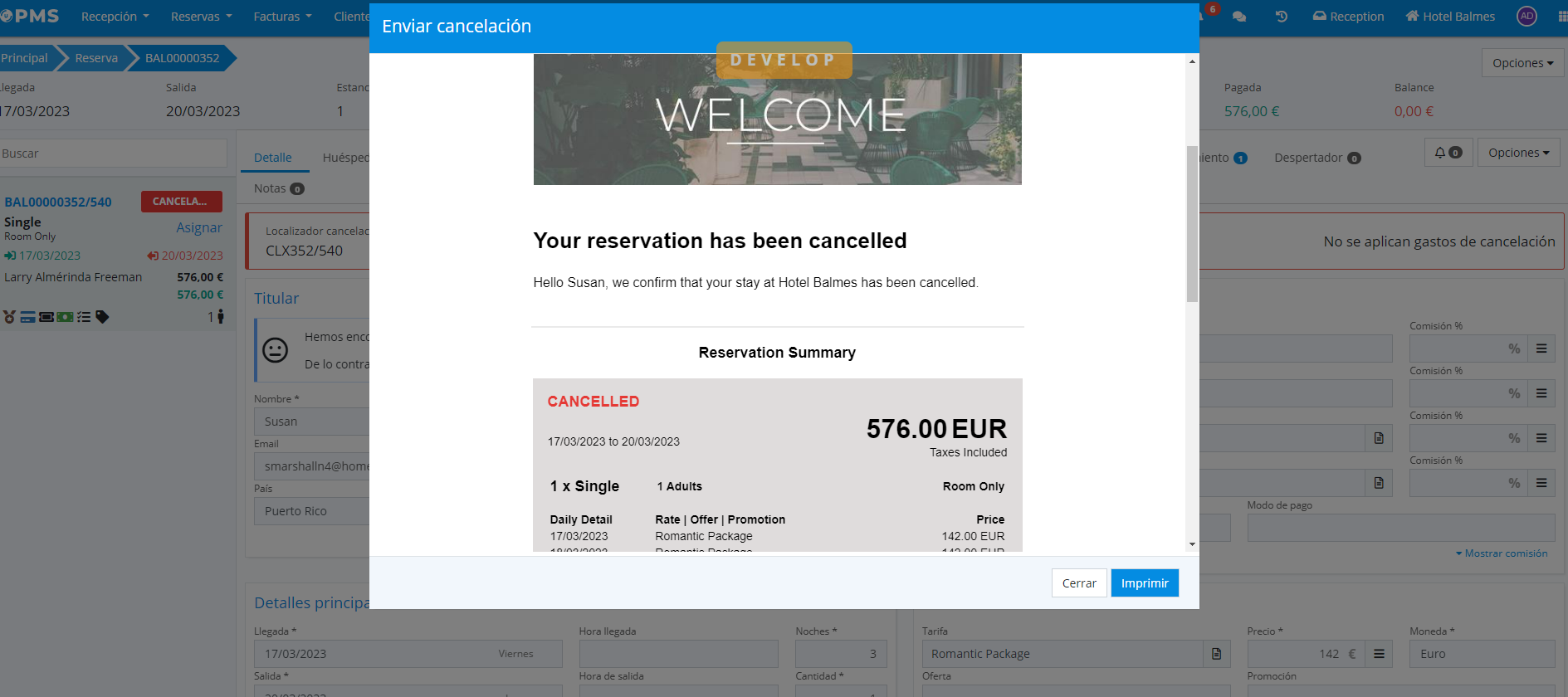Expand the Mostrar comisión section
Screen dimensions: 1568x697
coord(1502,553)
